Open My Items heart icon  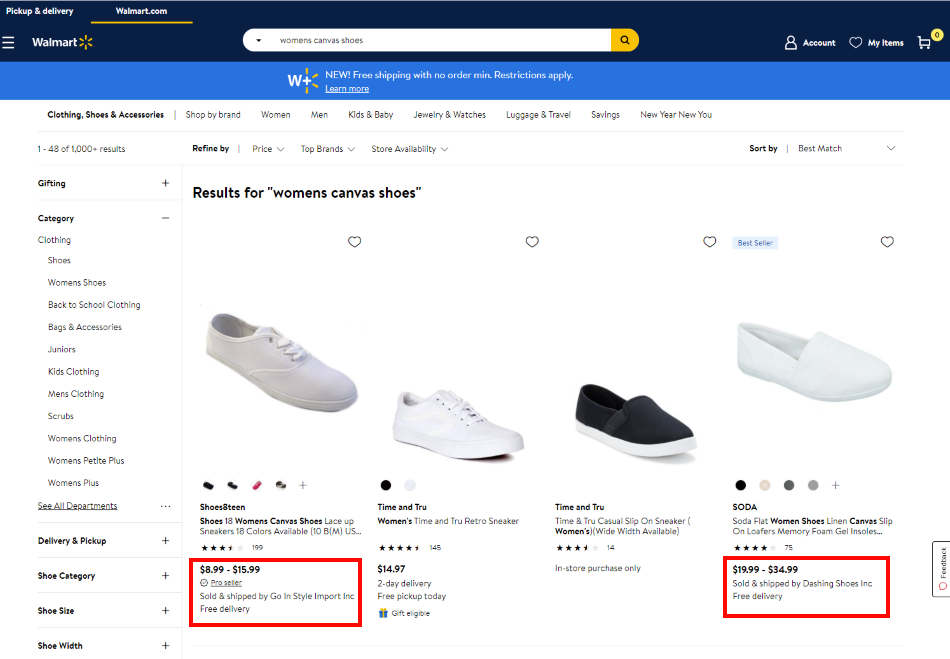pyautogui.click(x=855, y=42)
